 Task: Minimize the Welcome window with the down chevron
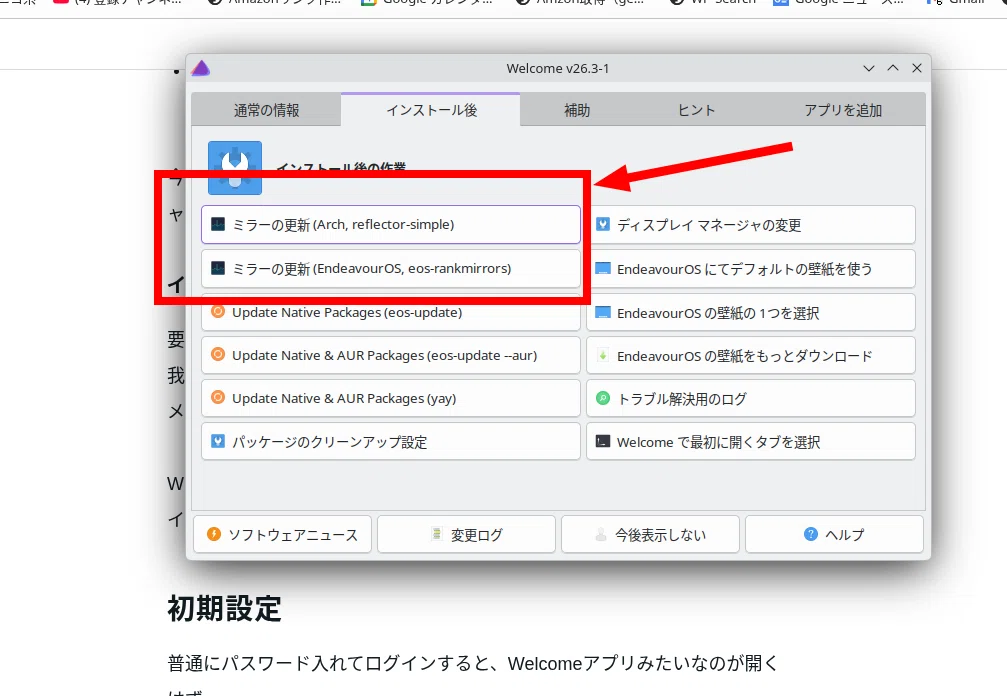click(869, 68)
